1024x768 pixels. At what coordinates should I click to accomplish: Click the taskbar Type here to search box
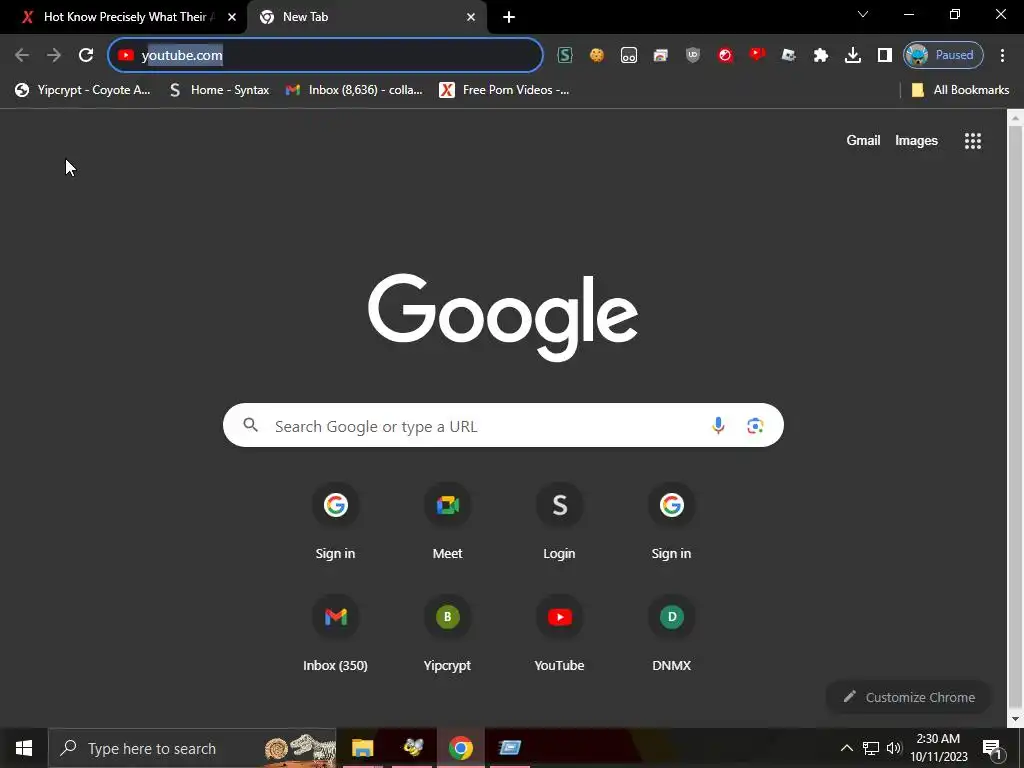192,748
